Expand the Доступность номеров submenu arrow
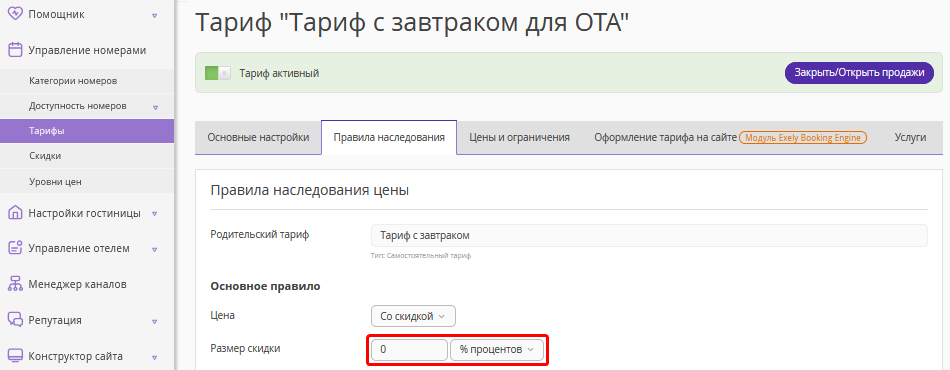Image resolution: width=950 pixels, height=370 pixels. tap(155, 107)
